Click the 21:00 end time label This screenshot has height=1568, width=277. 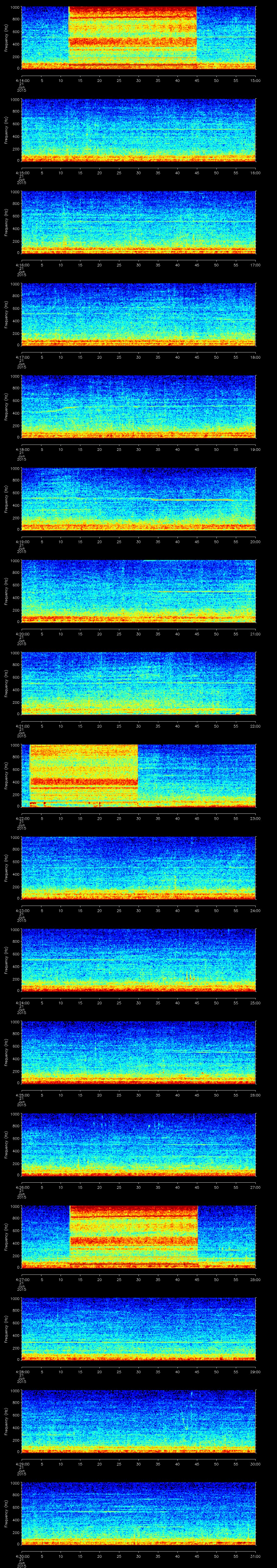point(255,634)
